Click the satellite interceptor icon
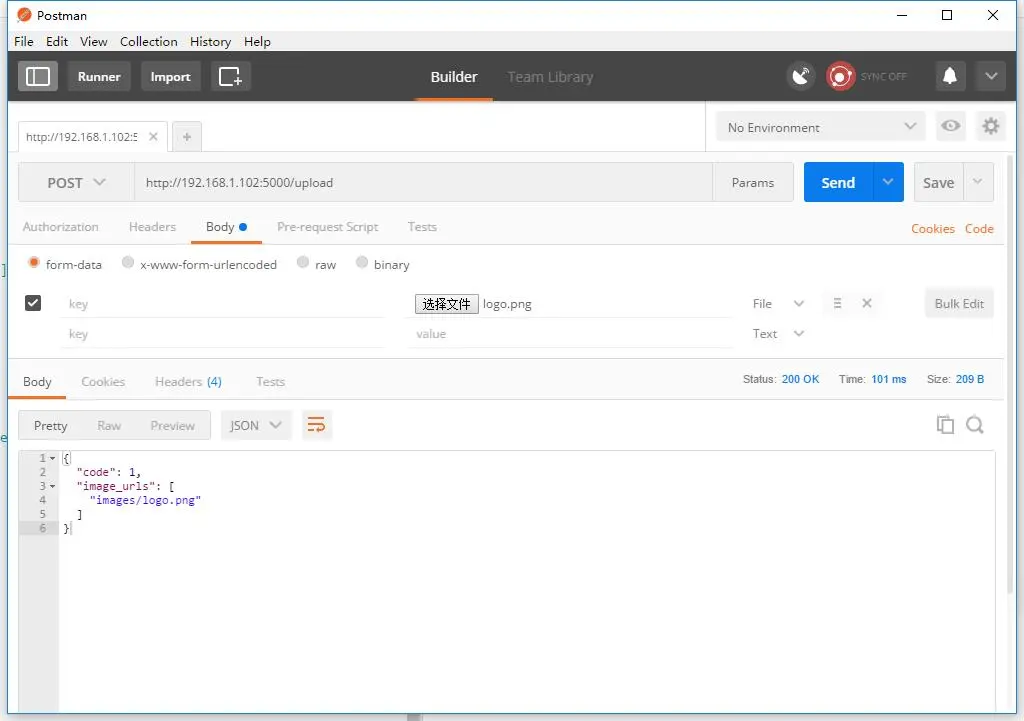Viewport: 1024px width, 721px height. click(x=801, y=76)
